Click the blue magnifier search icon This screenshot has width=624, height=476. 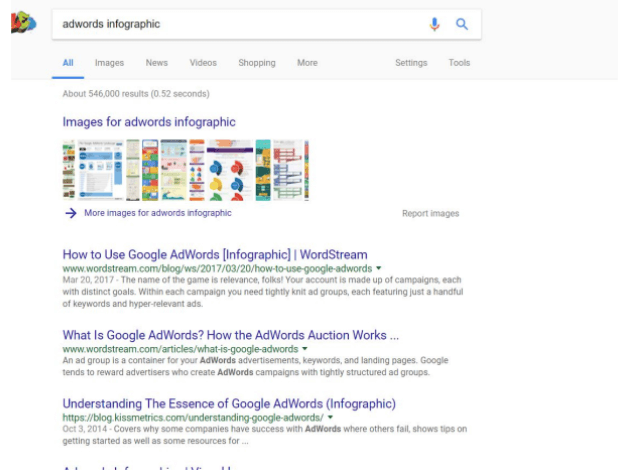462,24
